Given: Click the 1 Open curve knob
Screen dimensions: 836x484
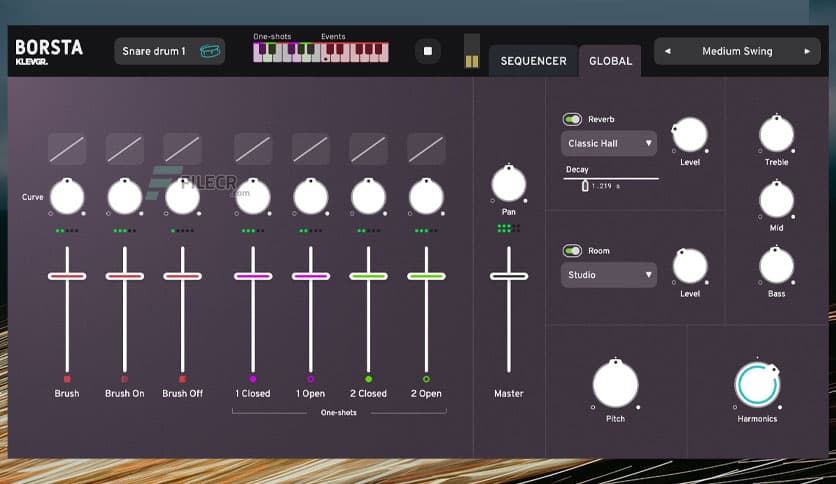Looking at the screenshot, I should (310, 197).
